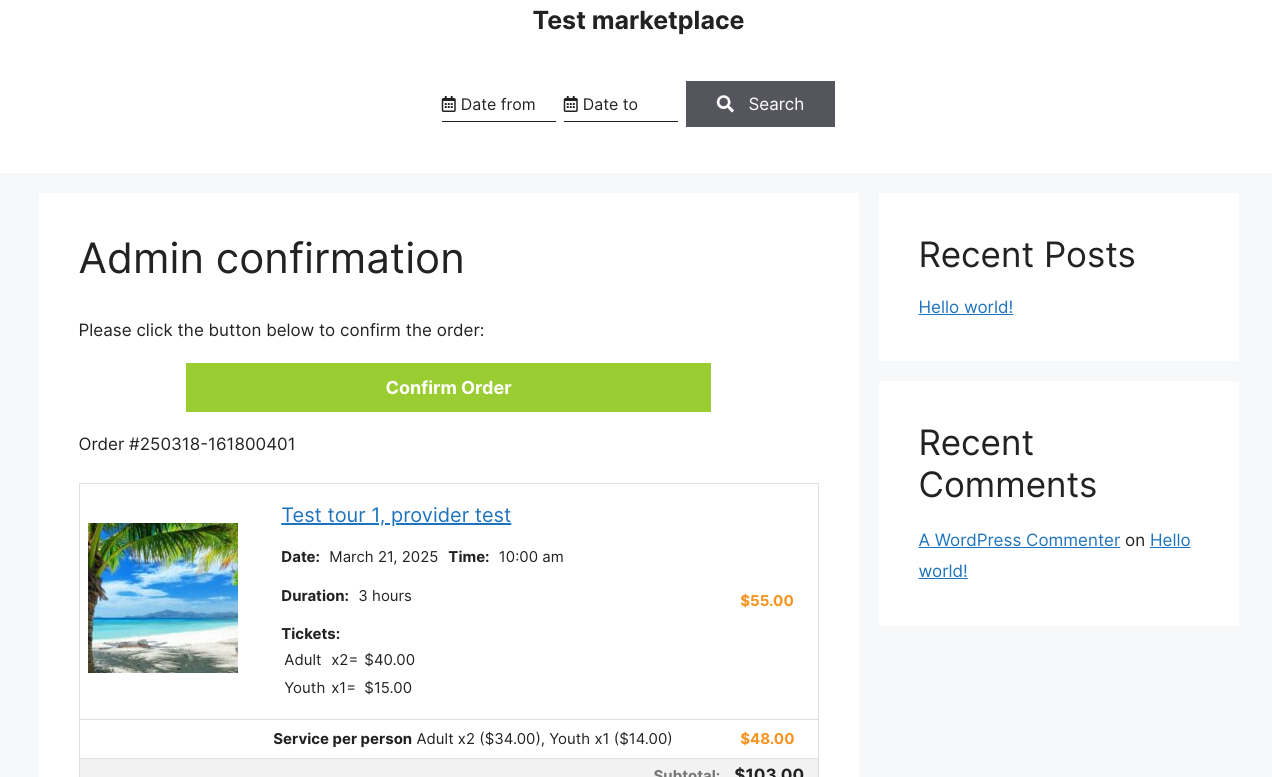Click the Test marketplace site title
Image resolution: width=1272 pixels, height=777 pixels.
tap(638, 20)
